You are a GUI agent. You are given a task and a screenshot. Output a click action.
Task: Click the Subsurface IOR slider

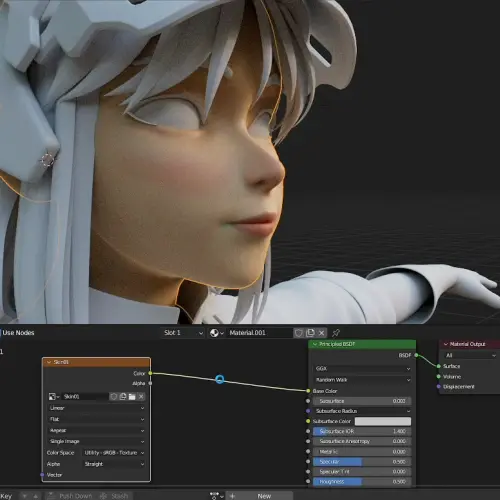[x=362, y=431]
